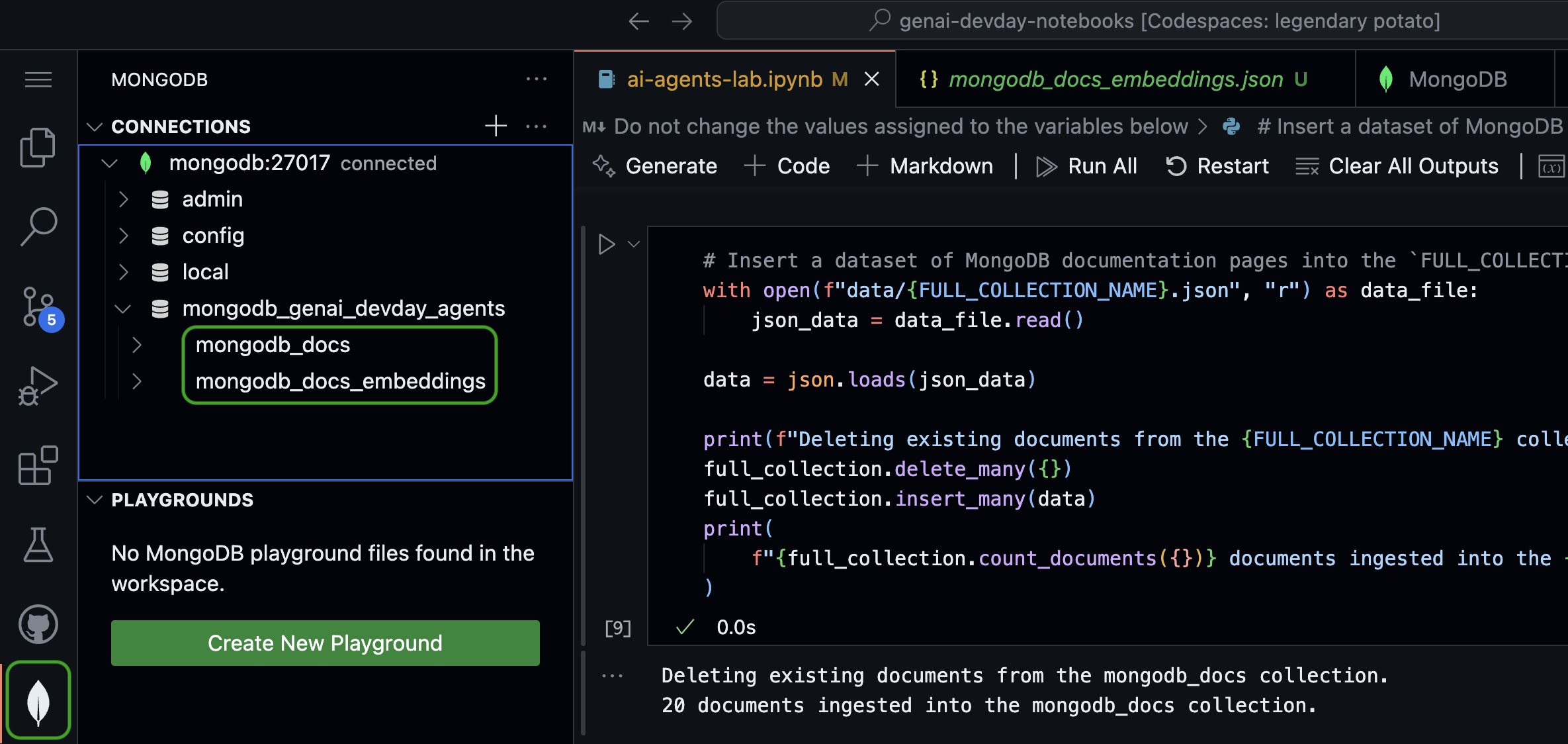Select the mongodb_docs collection
1568x744 pixels.
tap(273, 345)
